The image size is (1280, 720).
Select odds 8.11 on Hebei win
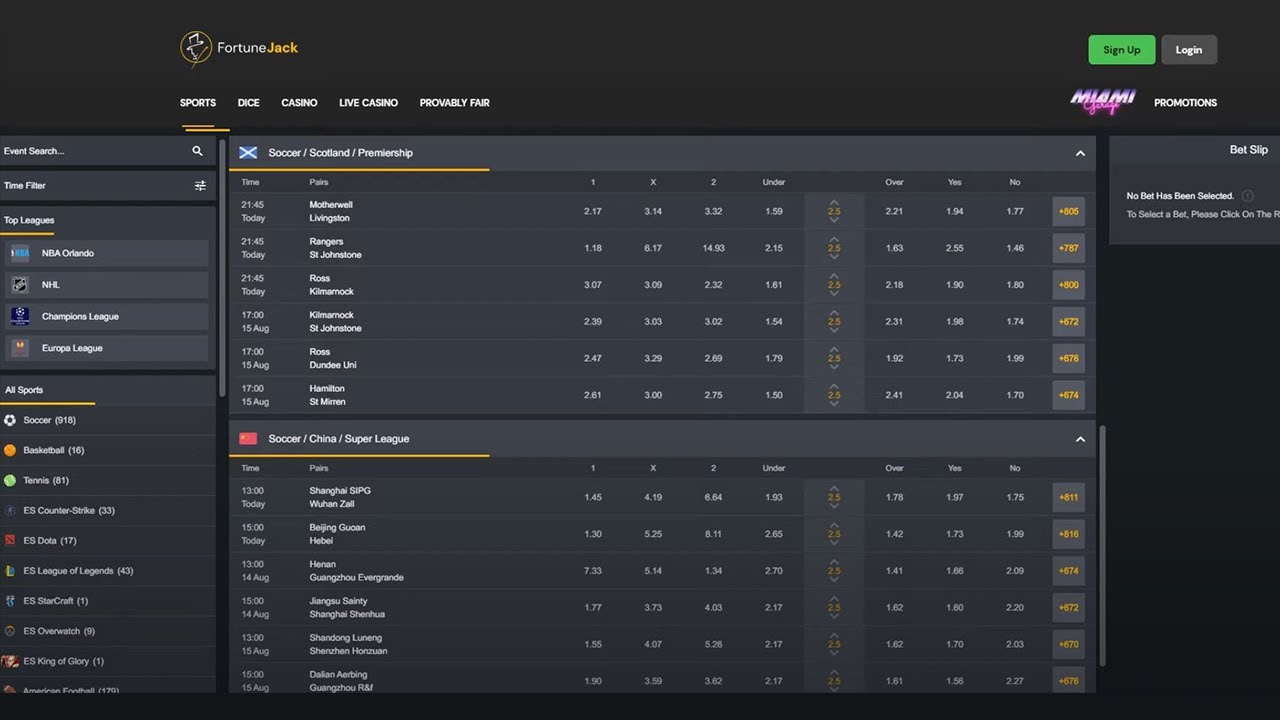pos(713,534)
